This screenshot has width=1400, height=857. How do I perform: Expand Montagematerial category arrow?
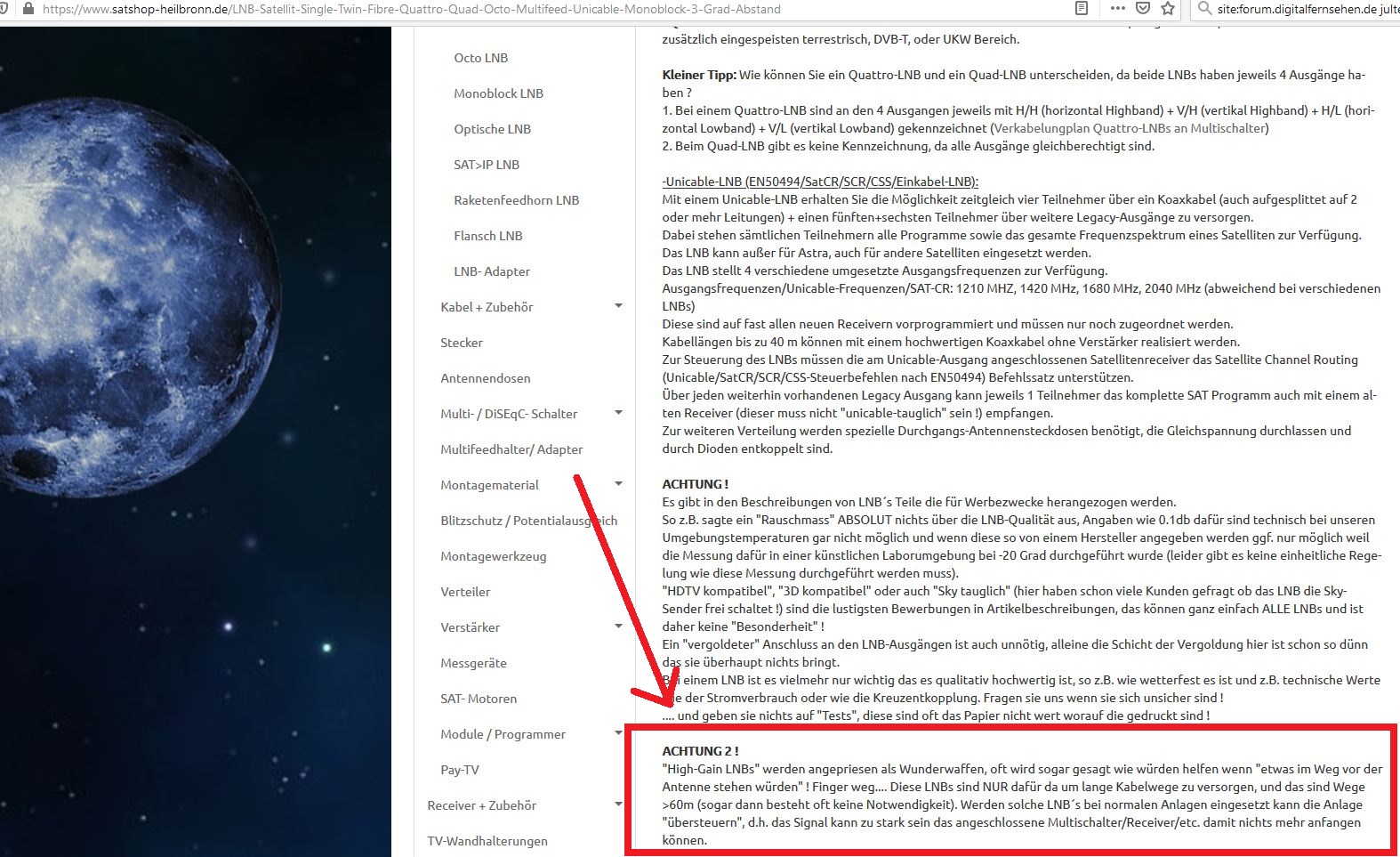[618, 484]
